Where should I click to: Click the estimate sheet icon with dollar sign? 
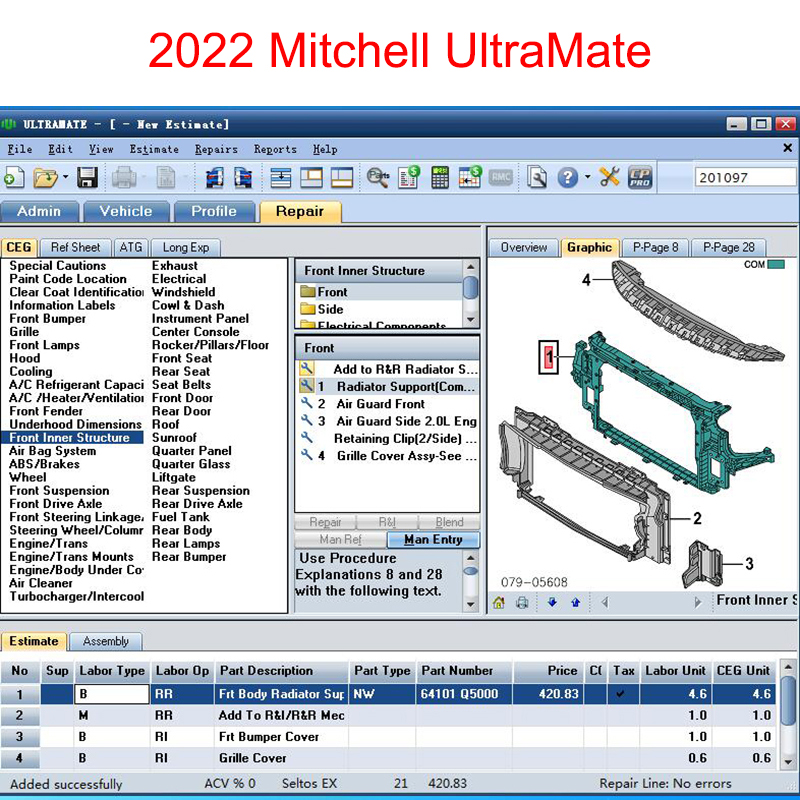[x=409, y=177]
